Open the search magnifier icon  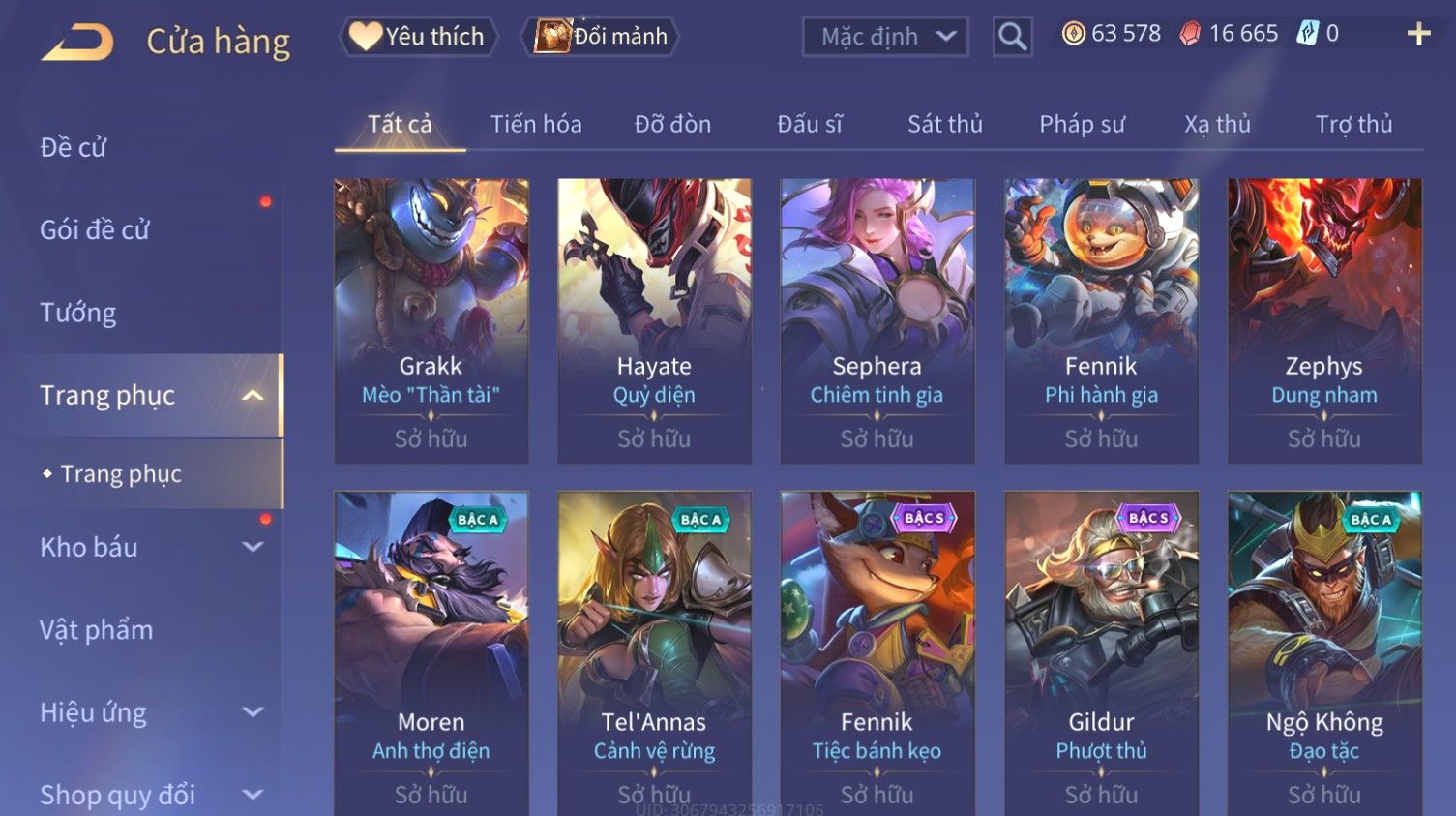click(1012, 37)
